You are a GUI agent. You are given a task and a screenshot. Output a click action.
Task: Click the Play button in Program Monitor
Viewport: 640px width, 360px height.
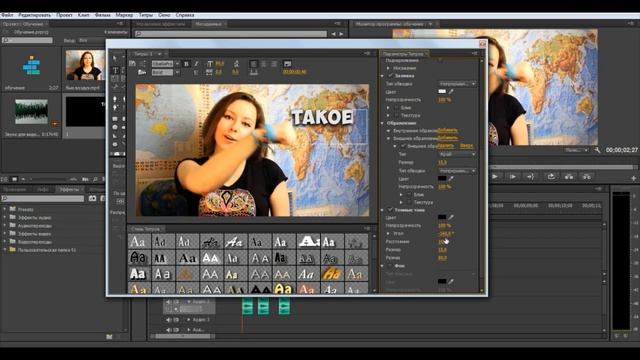click(x=495, y=176)
